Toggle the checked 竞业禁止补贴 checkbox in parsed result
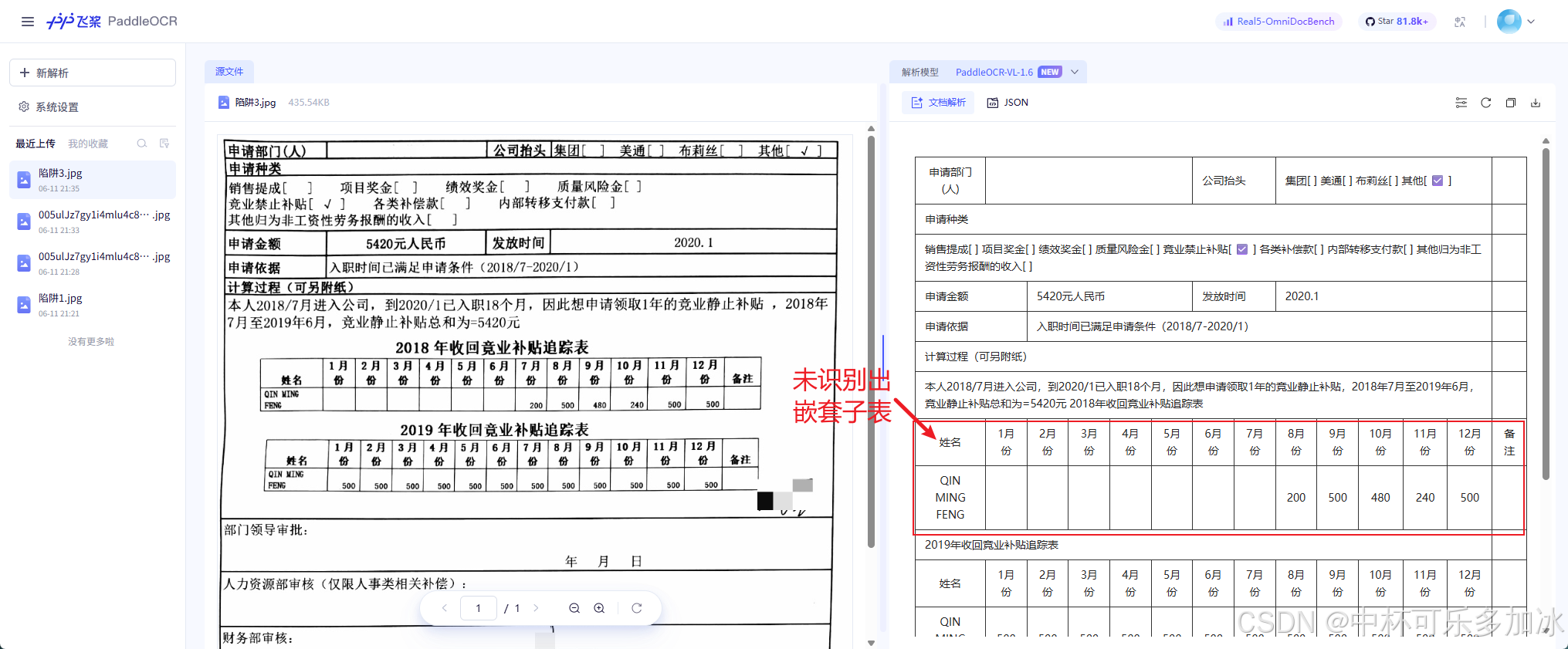1568x649 pixels. [1241, 249]
